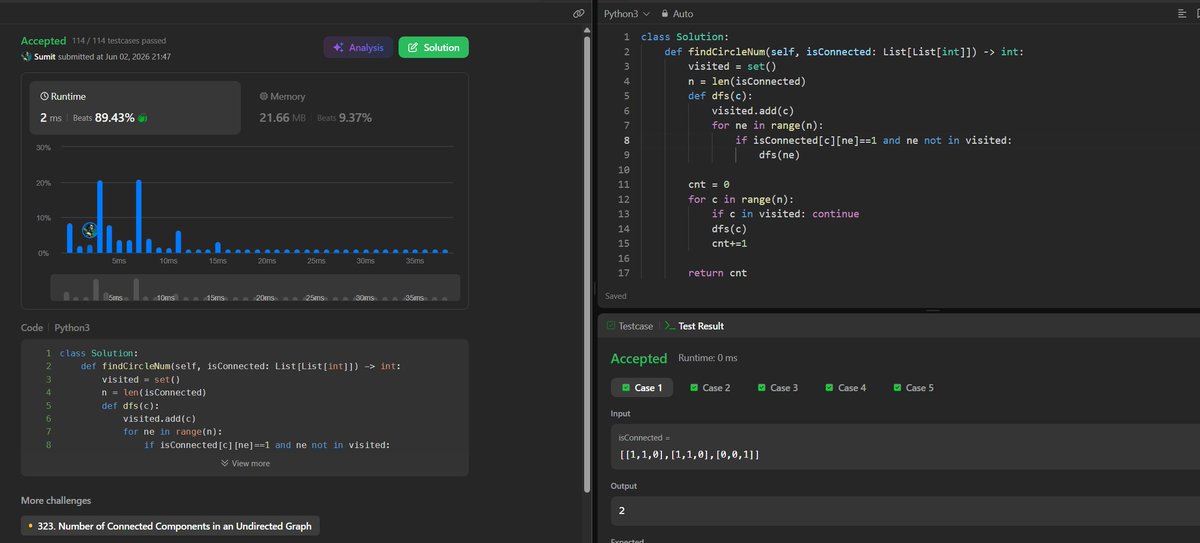Expand submitted code with View more
Viewport: 1200px width, 543px height.
[245, 463]
